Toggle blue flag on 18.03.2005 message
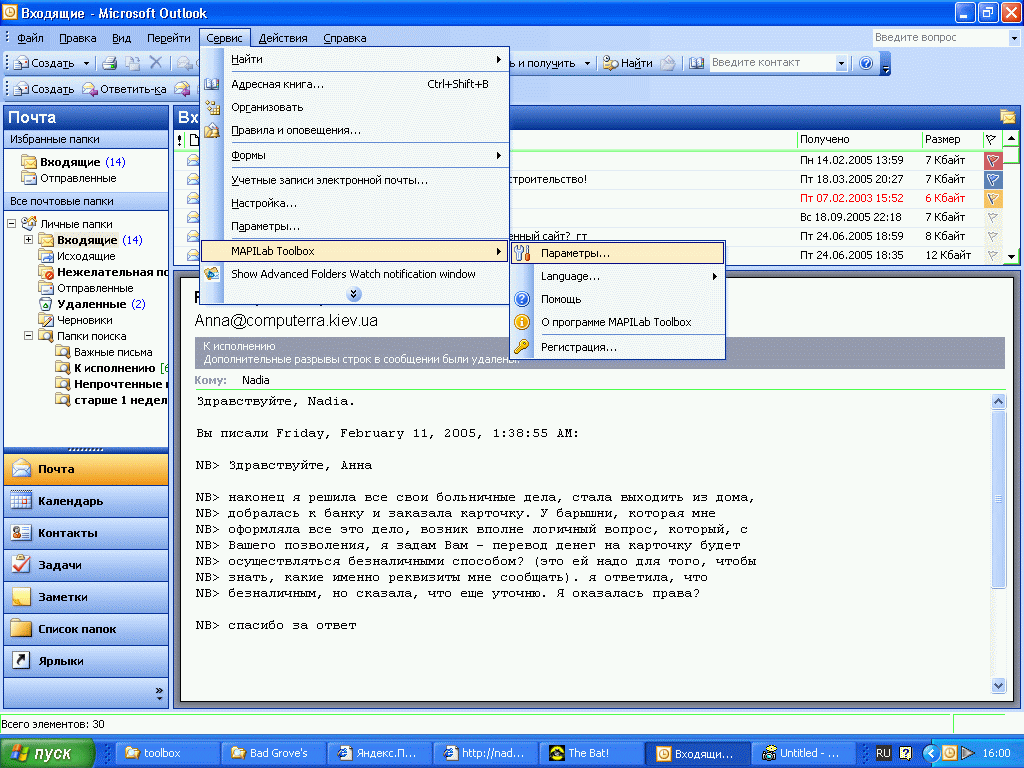The width and height of the screenshot is (1024, 768). click(992, 179)
